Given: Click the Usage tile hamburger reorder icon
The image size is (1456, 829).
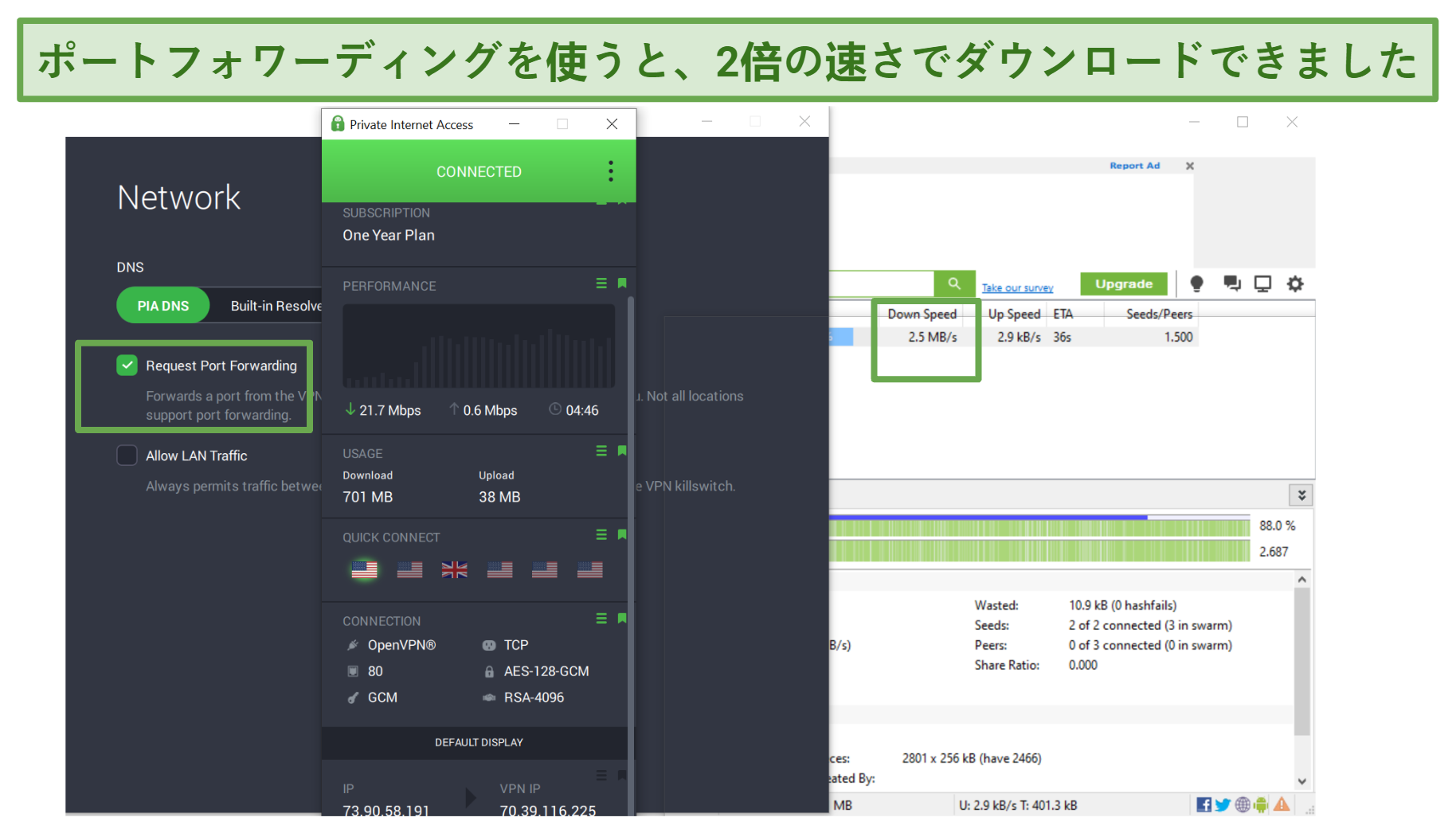Looking at the screenshot, I should coord(601,451).
